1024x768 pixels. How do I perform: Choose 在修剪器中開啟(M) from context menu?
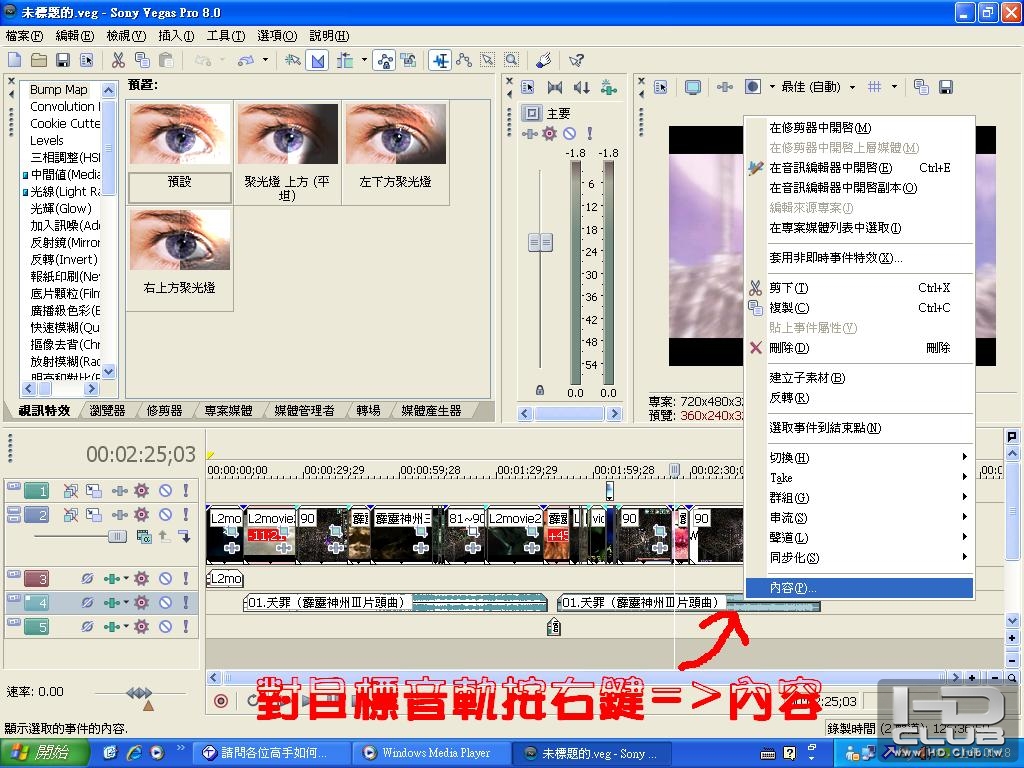[x=859, y=128]
